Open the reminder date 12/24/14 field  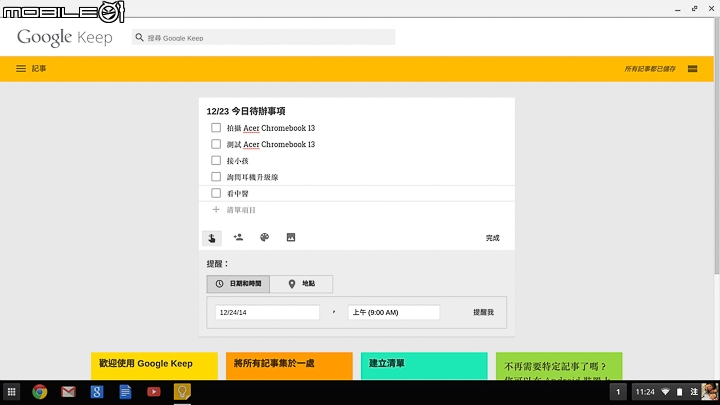tap(267, 312)
